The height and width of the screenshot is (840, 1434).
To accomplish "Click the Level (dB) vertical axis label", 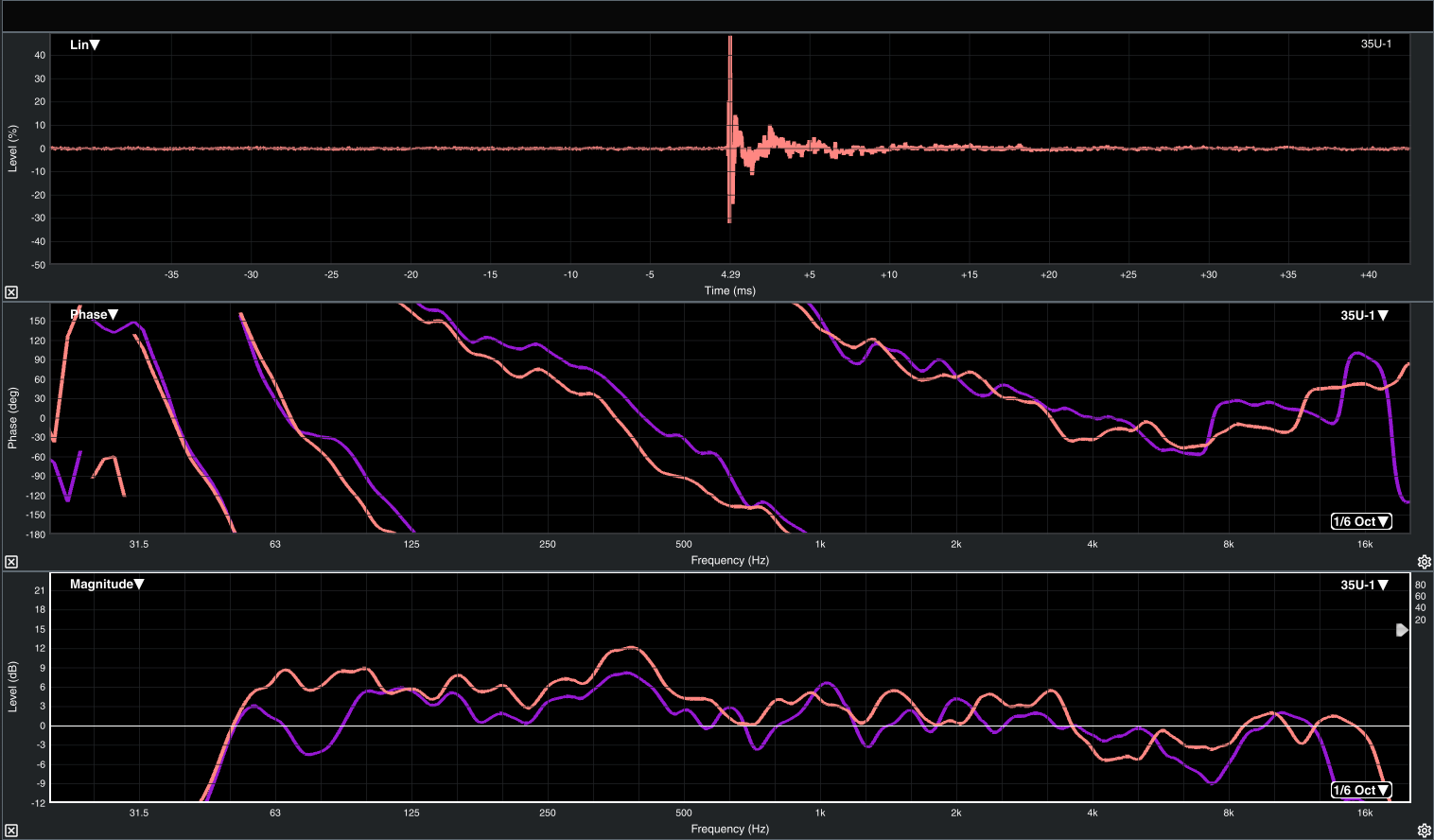I will point(12,687).
